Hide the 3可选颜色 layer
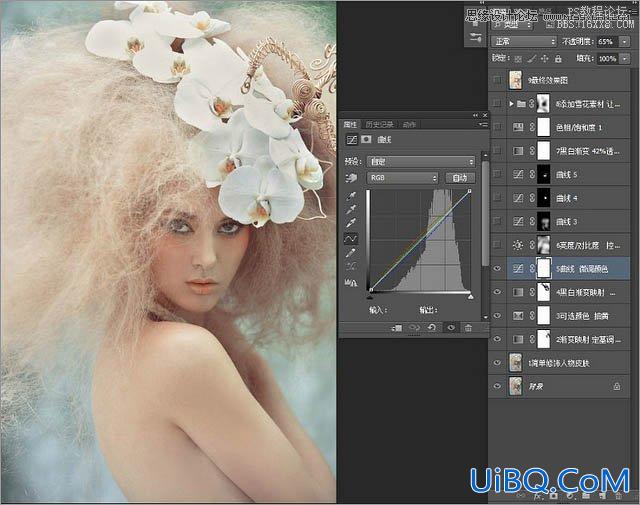 pyautogui.click(x=497, y=316)
